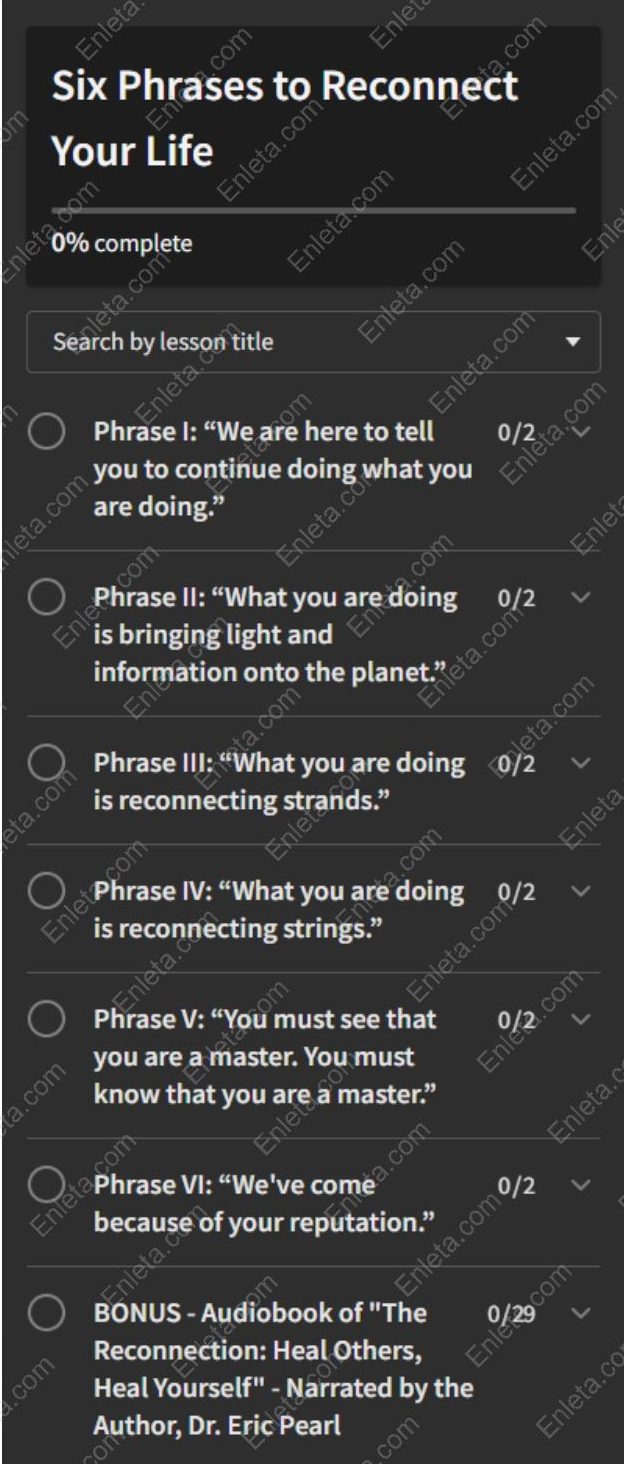Open the "reconnecting strings" Phrase IV title
Image resolution: width=624 pixels, height=1464 pixels.
278,909
